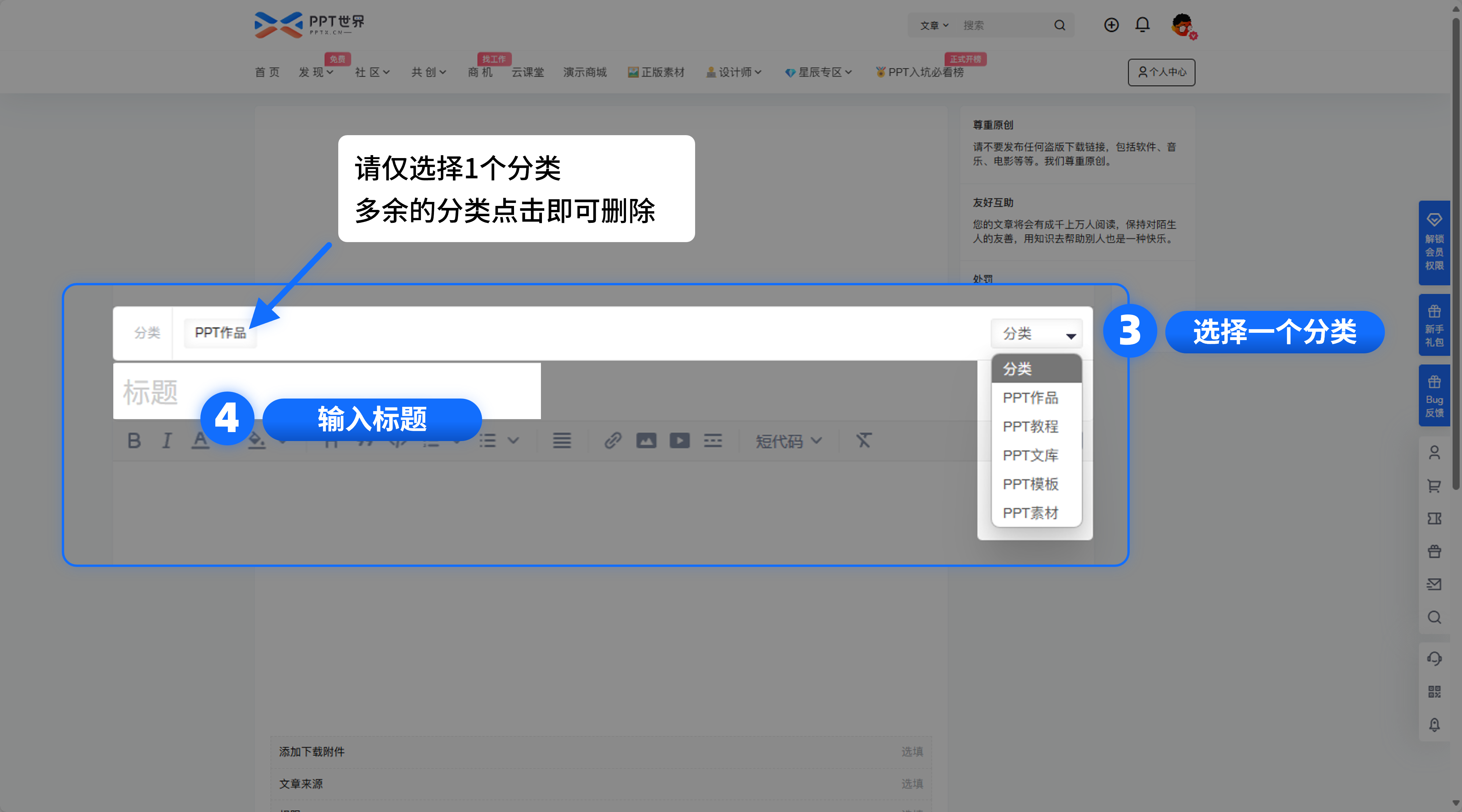Click the user avatar in header

(x=1183, y=26)
